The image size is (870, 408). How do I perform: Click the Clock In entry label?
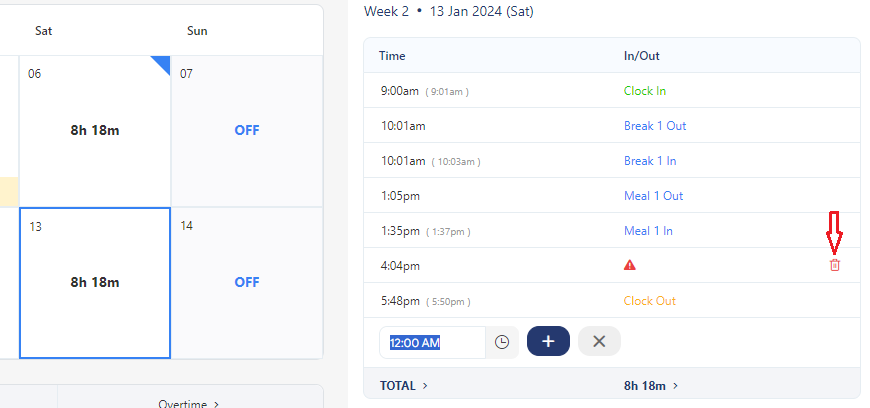[x=645, y=91]
